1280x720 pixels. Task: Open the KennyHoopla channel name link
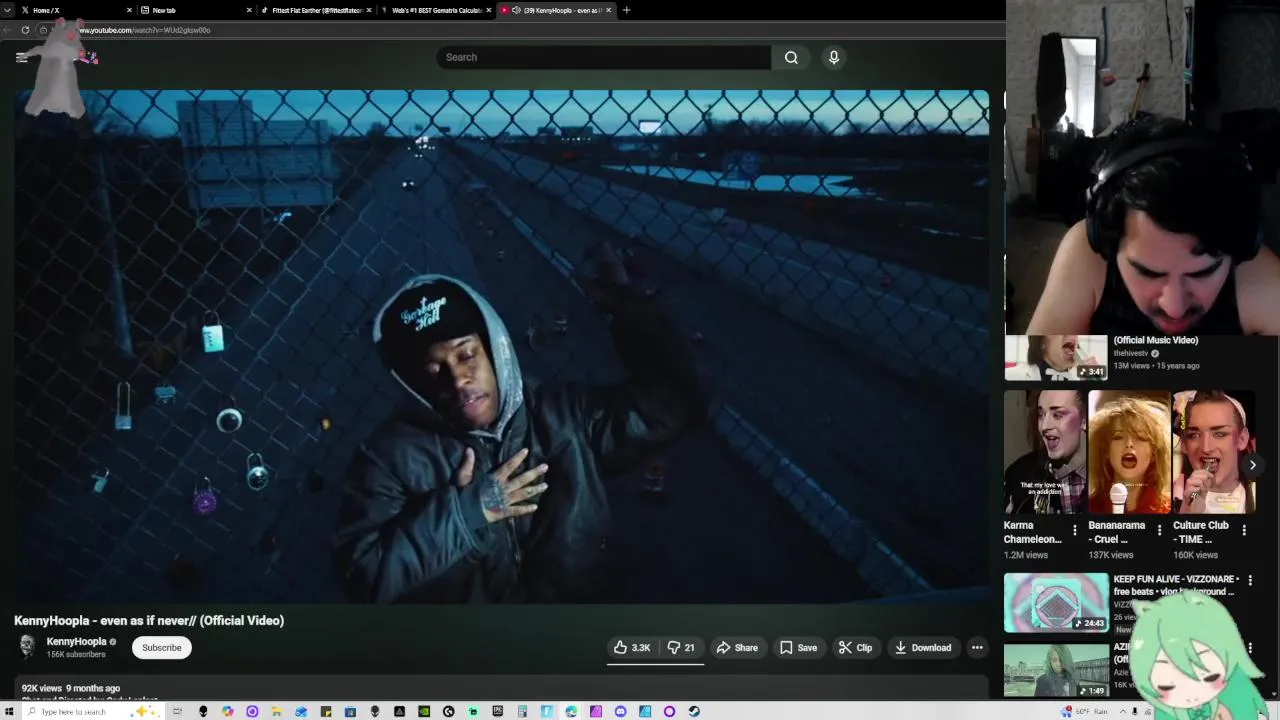(76, 641)
